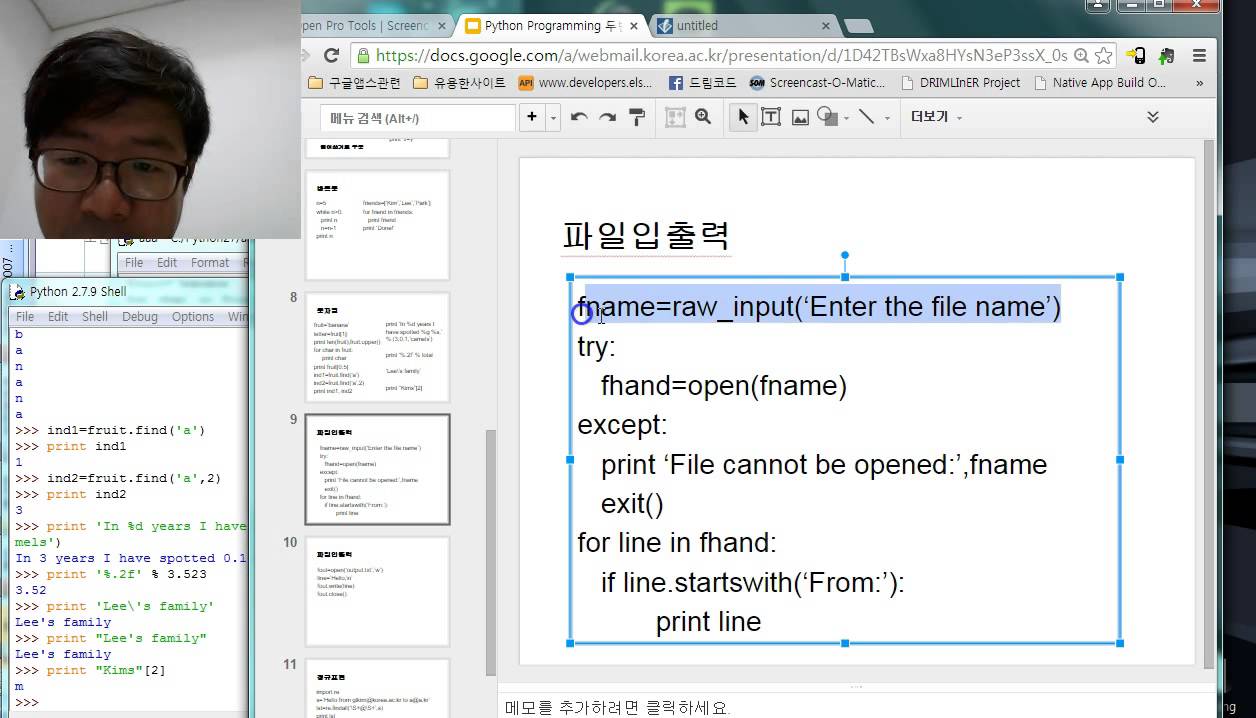Undo the last action in Slides
Image resolution: width=1256 pixels, height=718 pixels.
(579, 117)
